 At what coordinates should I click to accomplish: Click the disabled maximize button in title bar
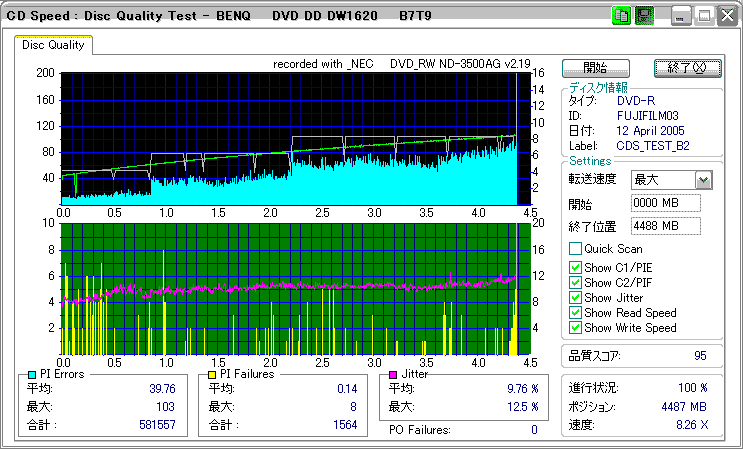704,16
